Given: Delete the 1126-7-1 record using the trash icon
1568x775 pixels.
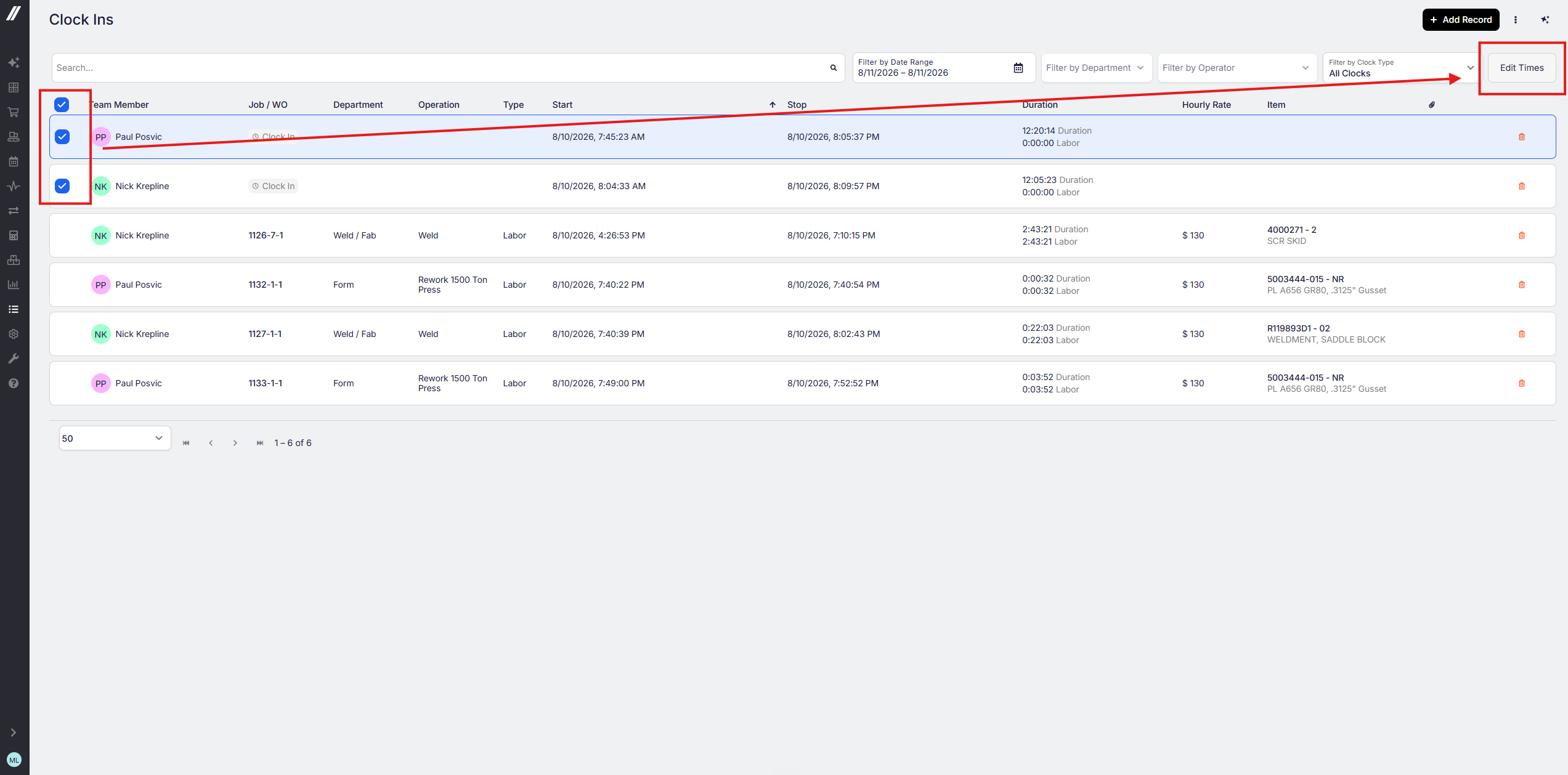Looking at the screenshot, I should (1522, 235).
